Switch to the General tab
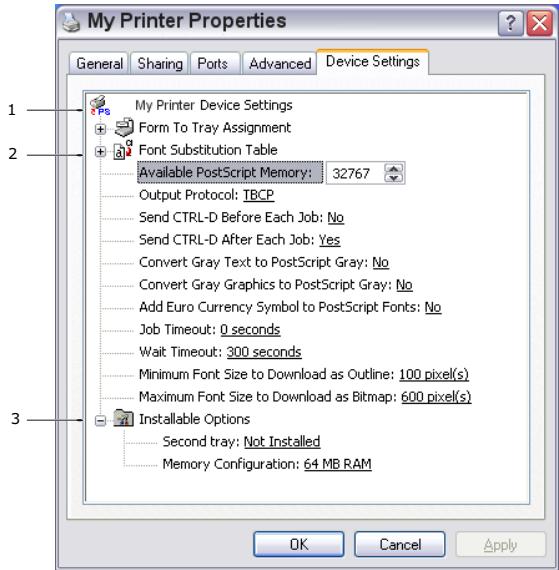The image size is (559, 570). pyautogui.click(x=99, y=64)
